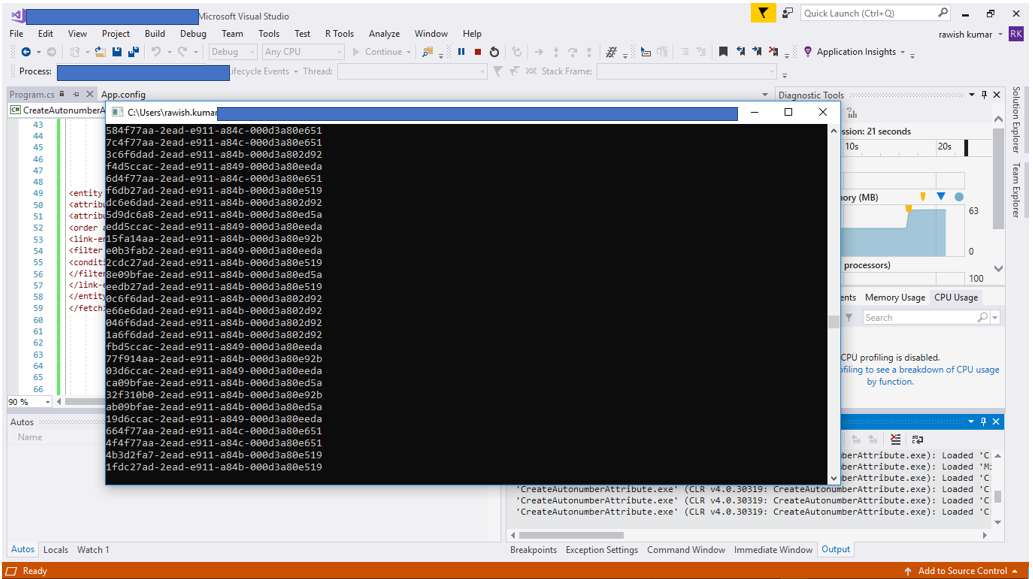Click the Stop Debugging red square icon
Screen dimensions: 1033x579
tap(478, 52)
